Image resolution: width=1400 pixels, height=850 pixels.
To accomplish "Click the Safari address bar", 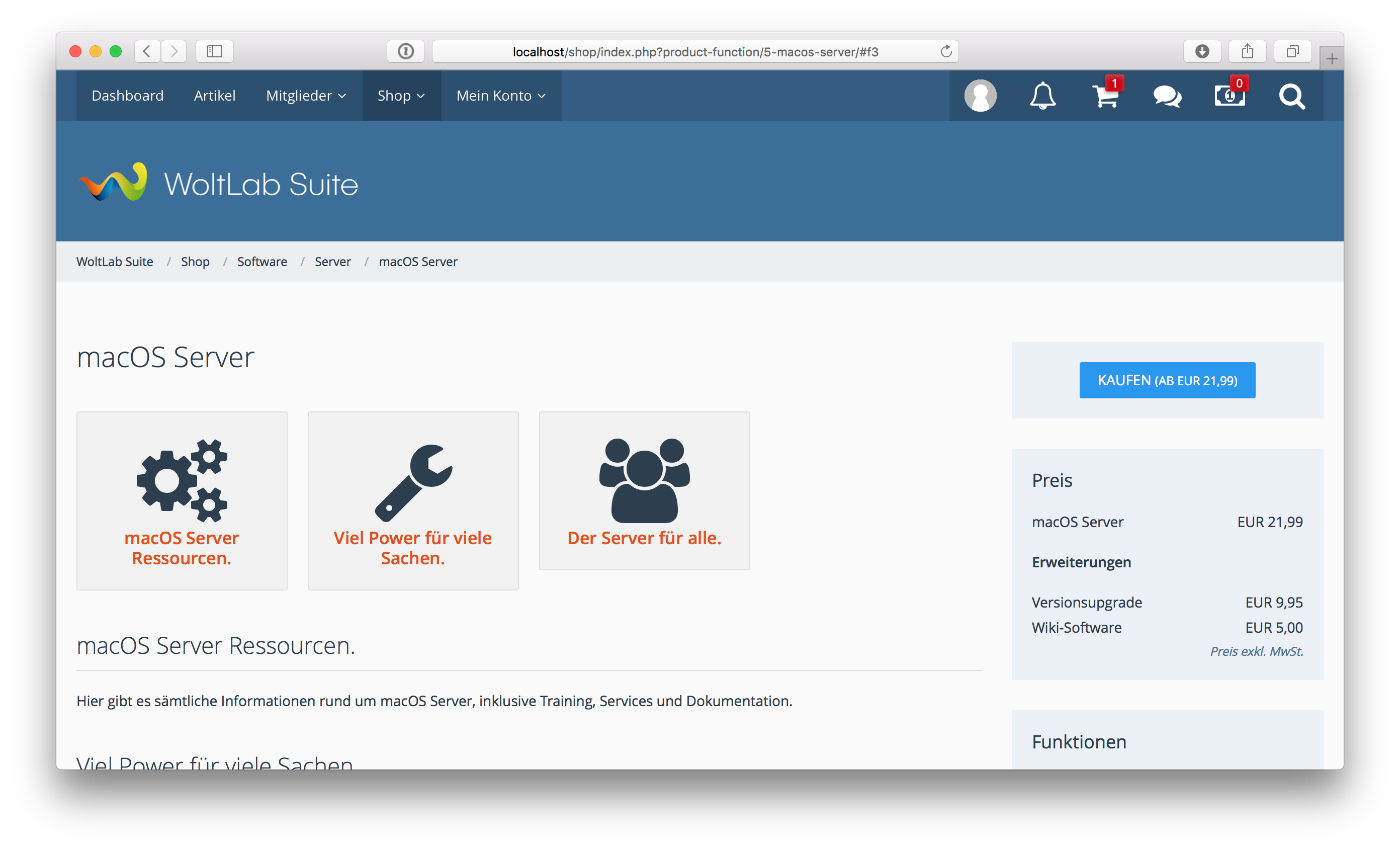I will (x=694, y=51).
